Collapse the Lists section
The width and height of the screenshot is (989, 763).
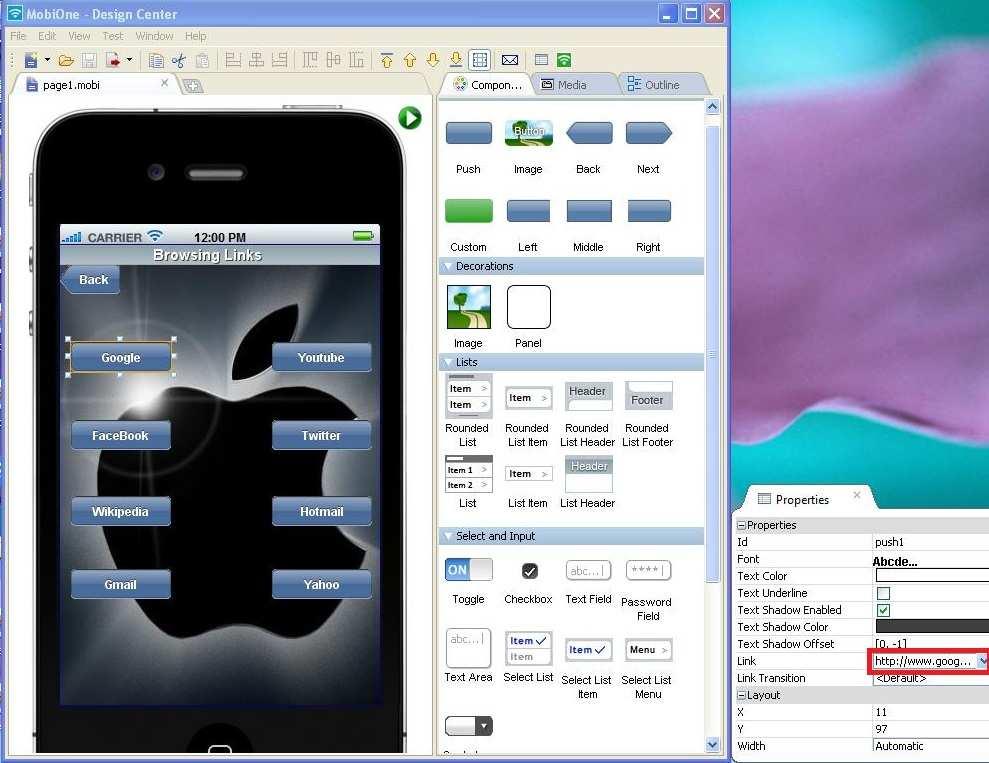tap(447, 362)
